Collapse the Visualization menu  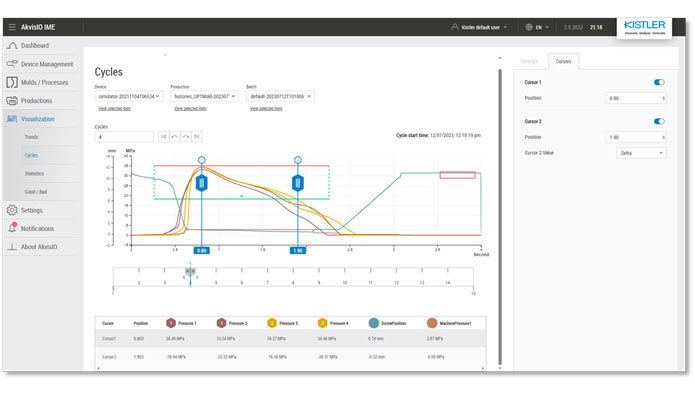pos(37,119)
